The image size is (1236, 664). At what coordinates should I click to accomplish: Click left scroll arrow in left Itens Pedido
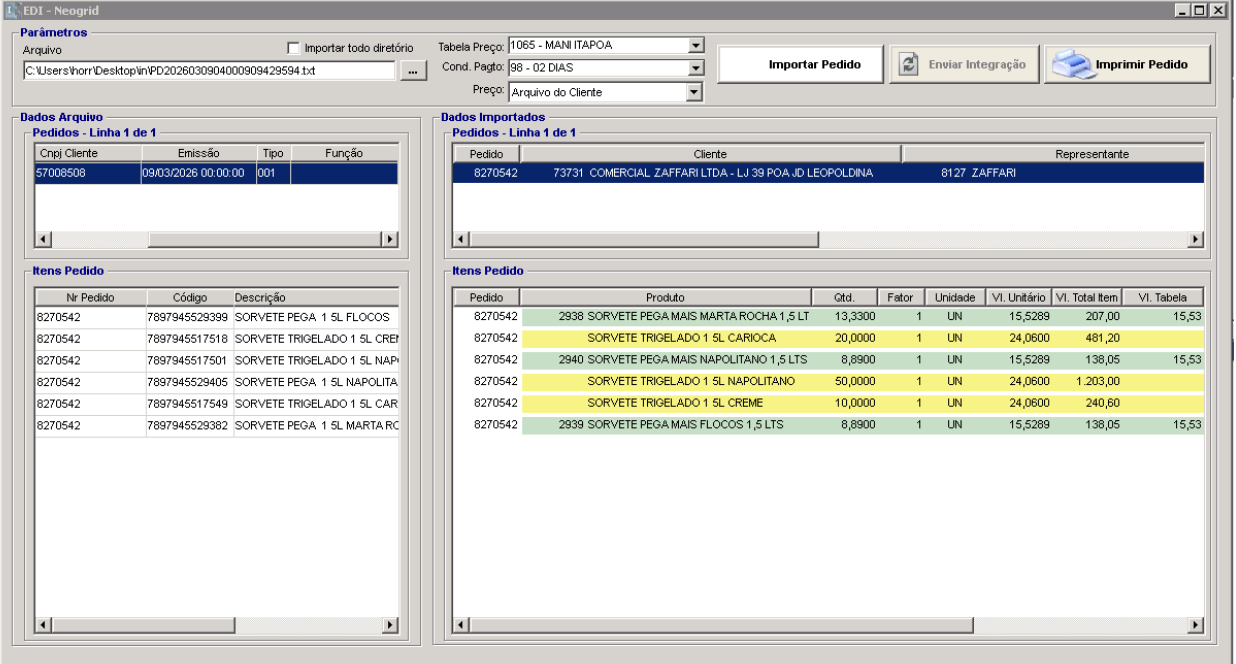(44, 625)
